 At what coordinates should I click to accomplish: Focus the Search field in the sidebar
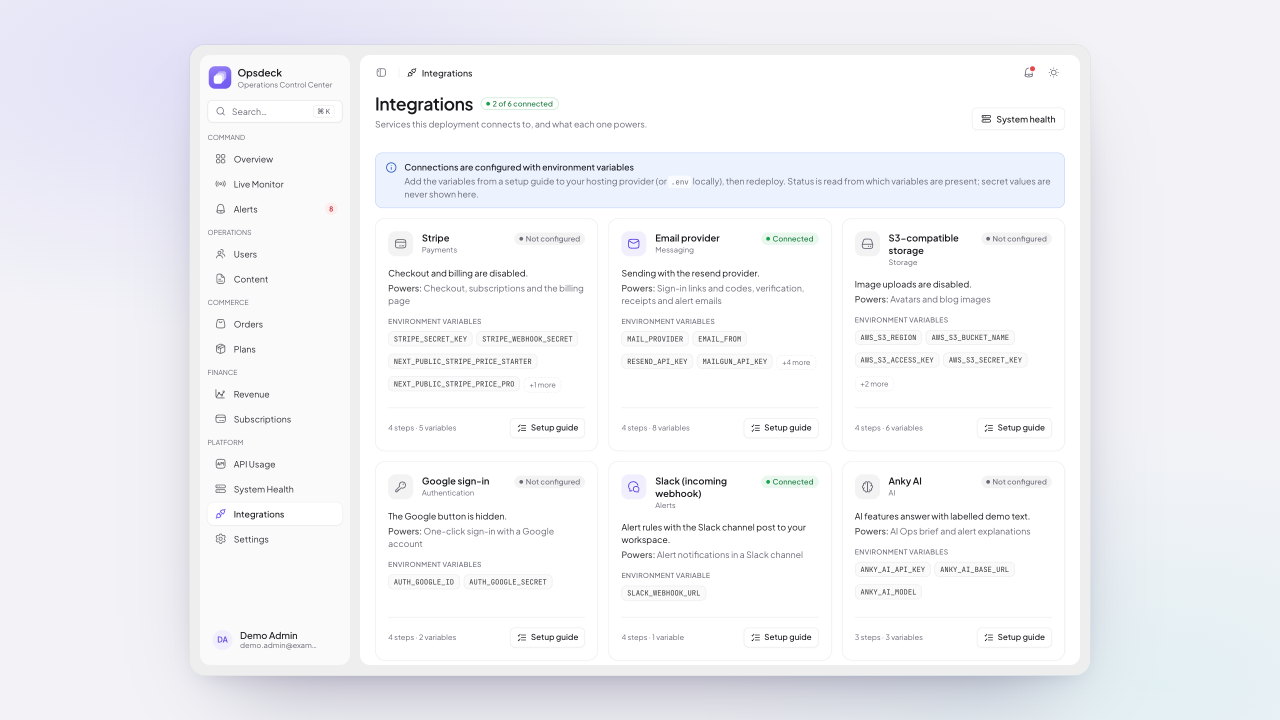coord(275,111)
